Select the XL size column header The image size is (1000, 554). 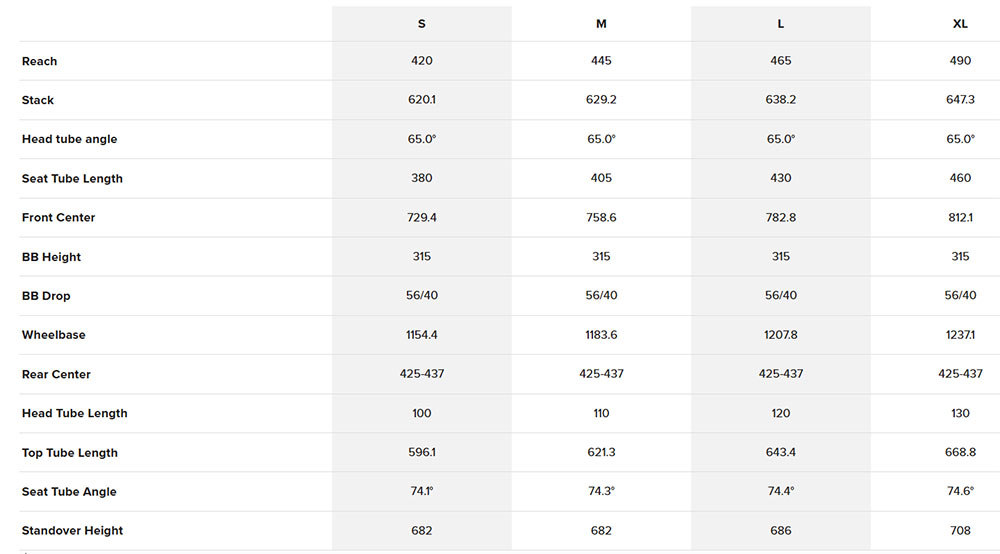[x=960, y=24]
